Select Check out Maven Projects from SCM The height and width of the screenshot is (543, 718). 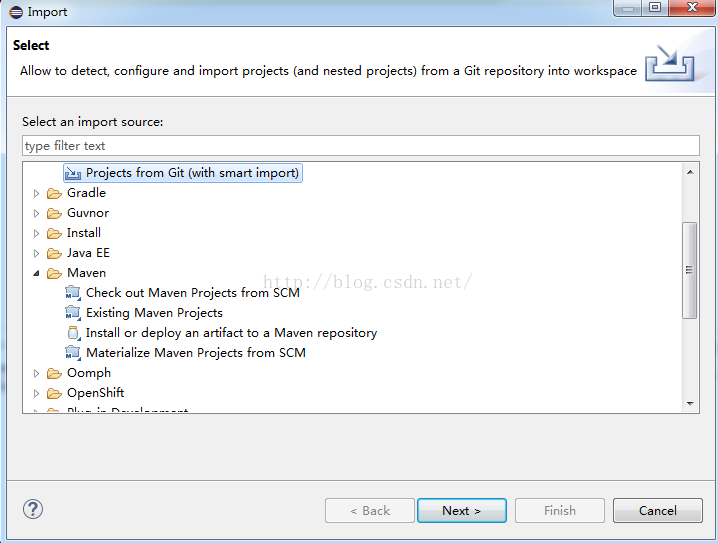pyautogui.click(x=193, y=293)
